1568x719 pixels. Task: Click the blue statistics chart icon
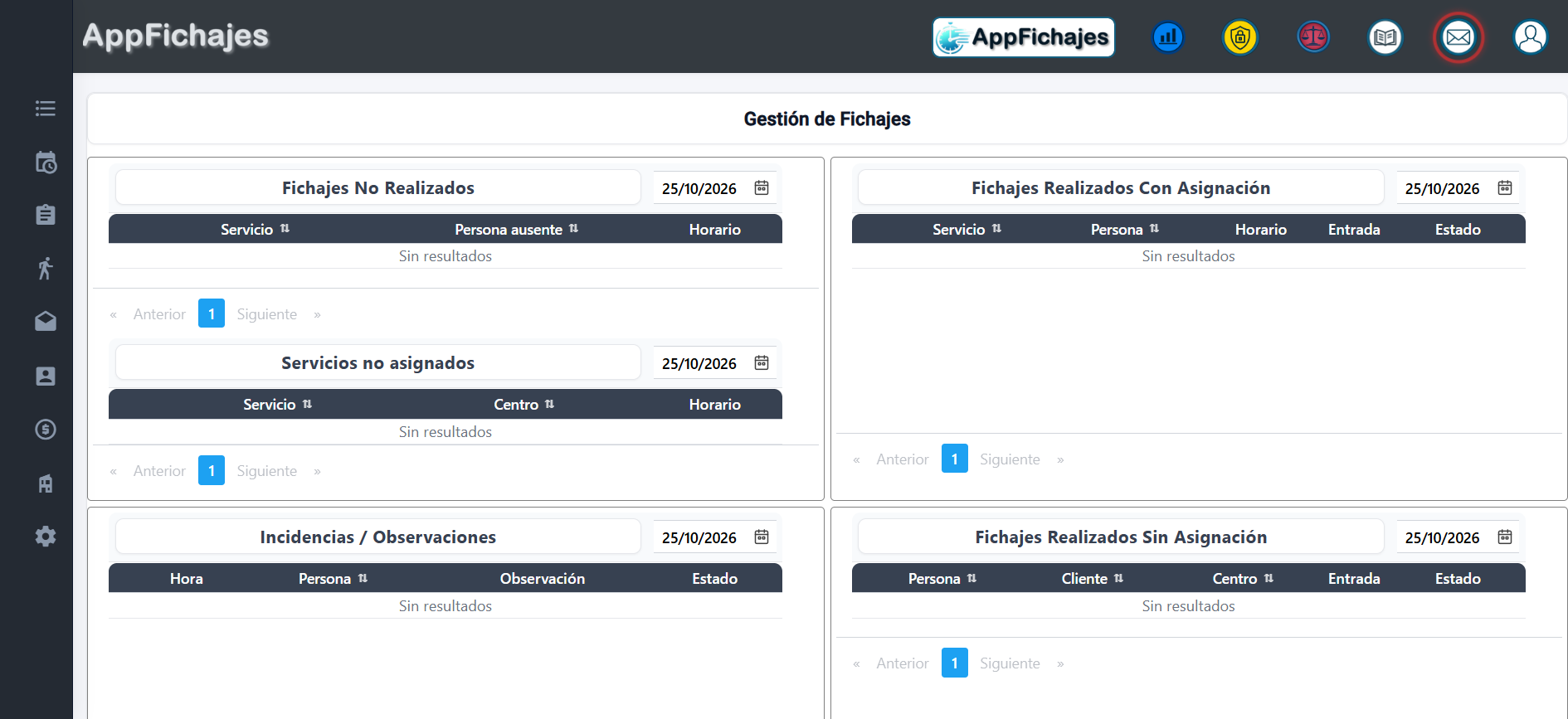(x=1168, y=37)
